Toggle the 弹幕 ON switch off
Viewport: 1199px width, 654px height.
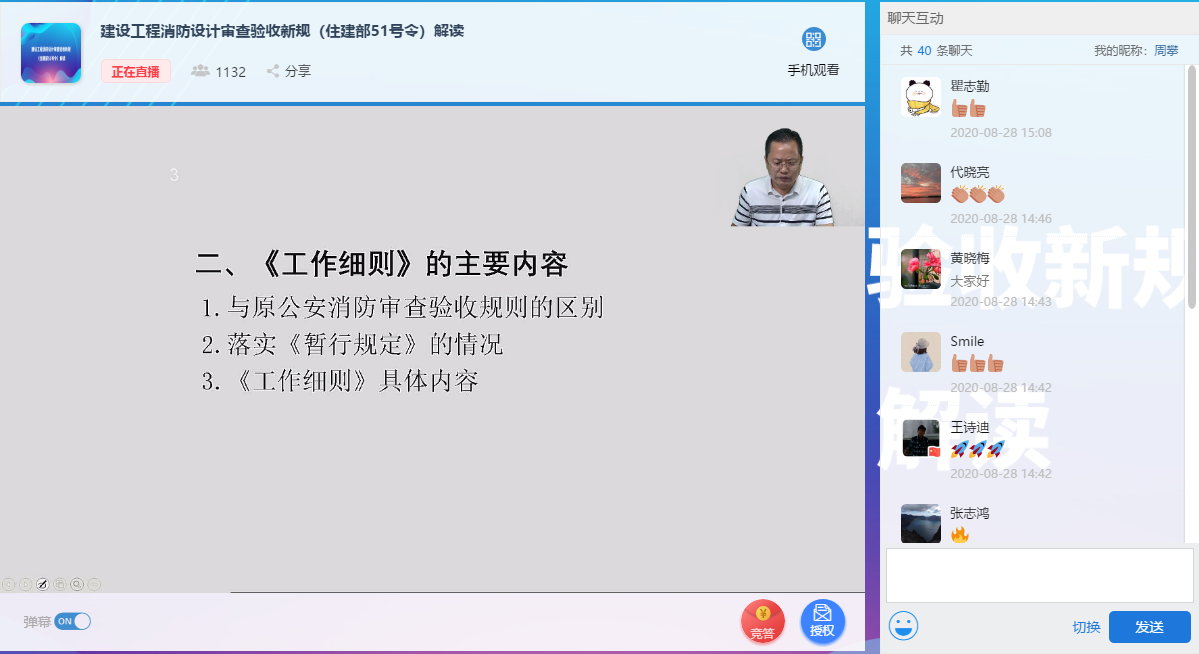pos(72,621)
